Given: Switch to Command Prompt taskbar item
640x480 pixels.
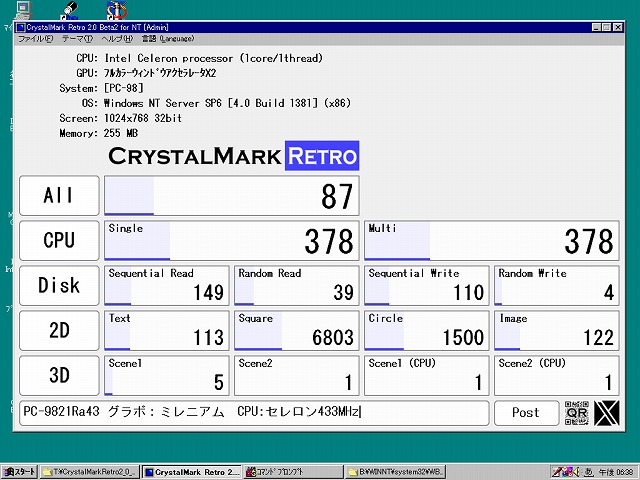Looking at the screenshot, I should (293, 472).
